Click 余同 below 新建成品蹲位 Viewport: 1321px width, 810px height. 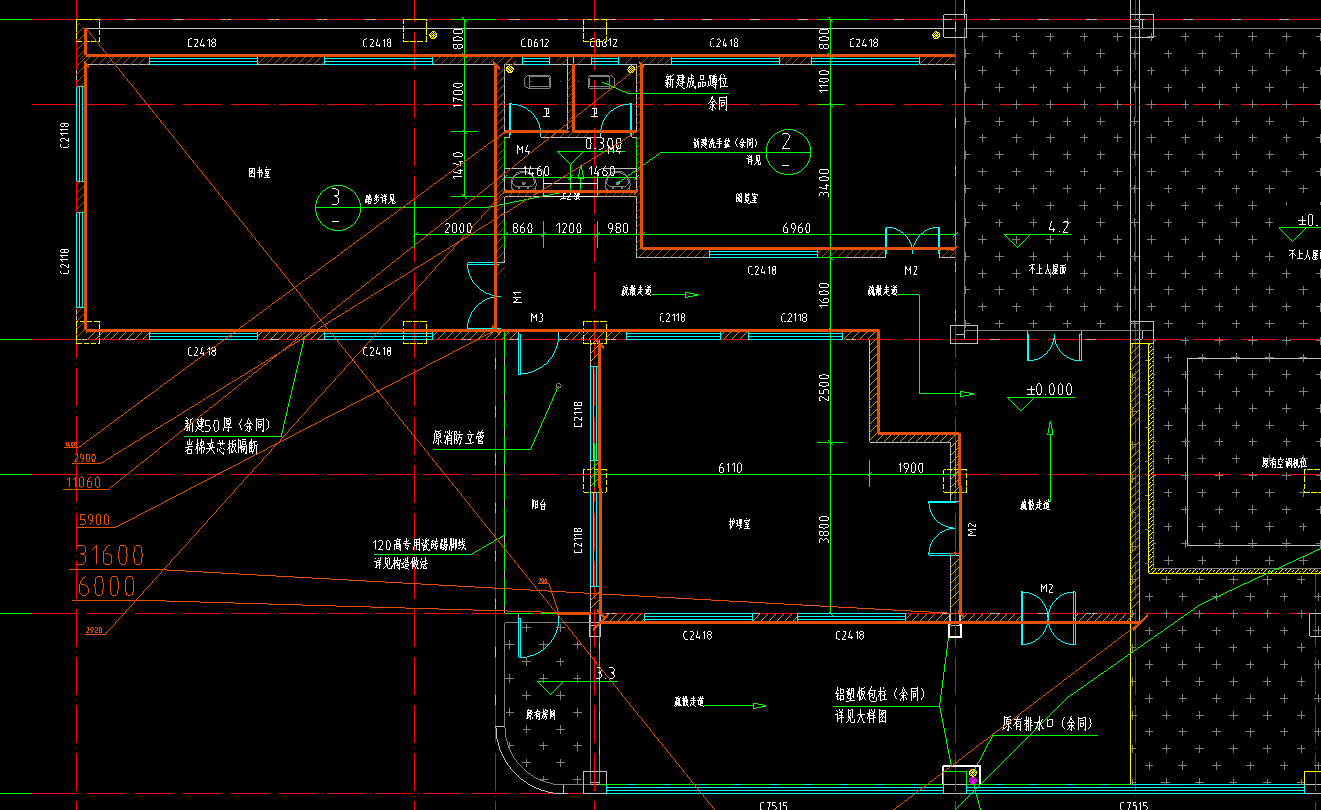click(718, 103)
